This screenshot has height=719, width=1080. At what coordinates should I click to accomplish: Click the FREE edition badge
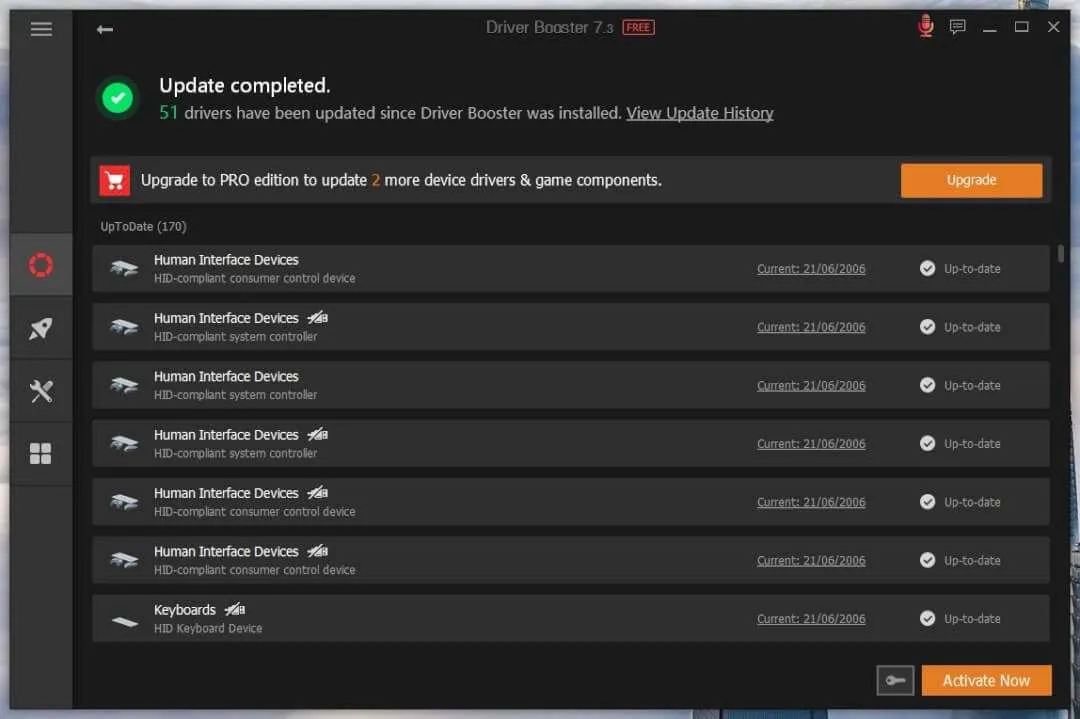coord(638,28)
